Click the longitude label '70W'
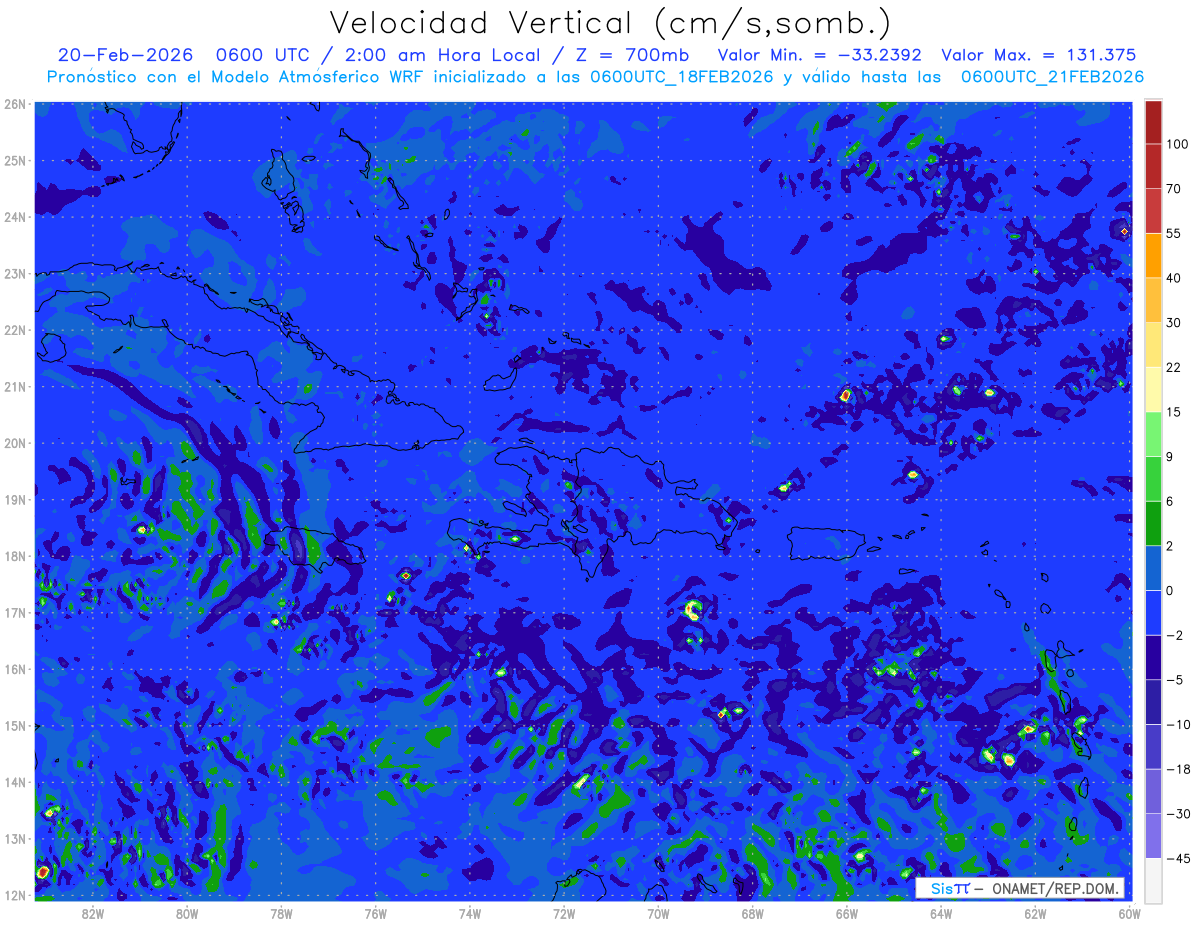This screenshot has height=927, width=1200. [658, 913]
